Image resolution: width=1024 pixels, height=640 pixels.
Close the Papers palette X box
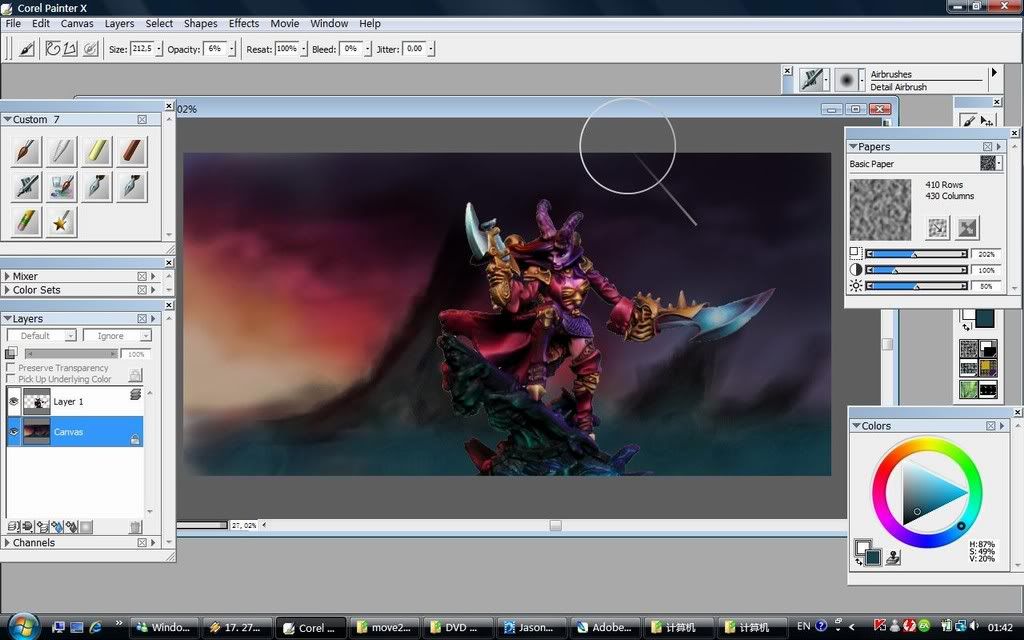(x=987, y=147)
